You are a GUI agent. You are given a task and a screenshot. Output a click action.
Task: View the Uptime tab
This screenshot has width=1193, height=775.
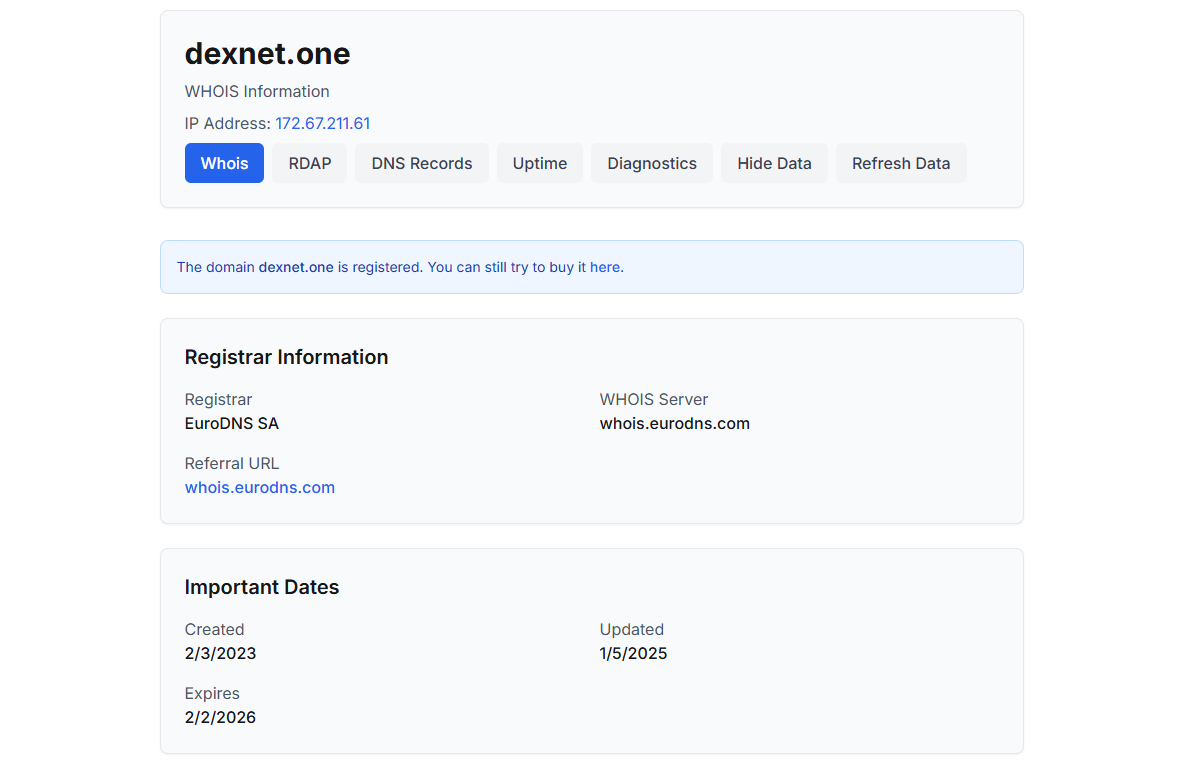(539, 163)
